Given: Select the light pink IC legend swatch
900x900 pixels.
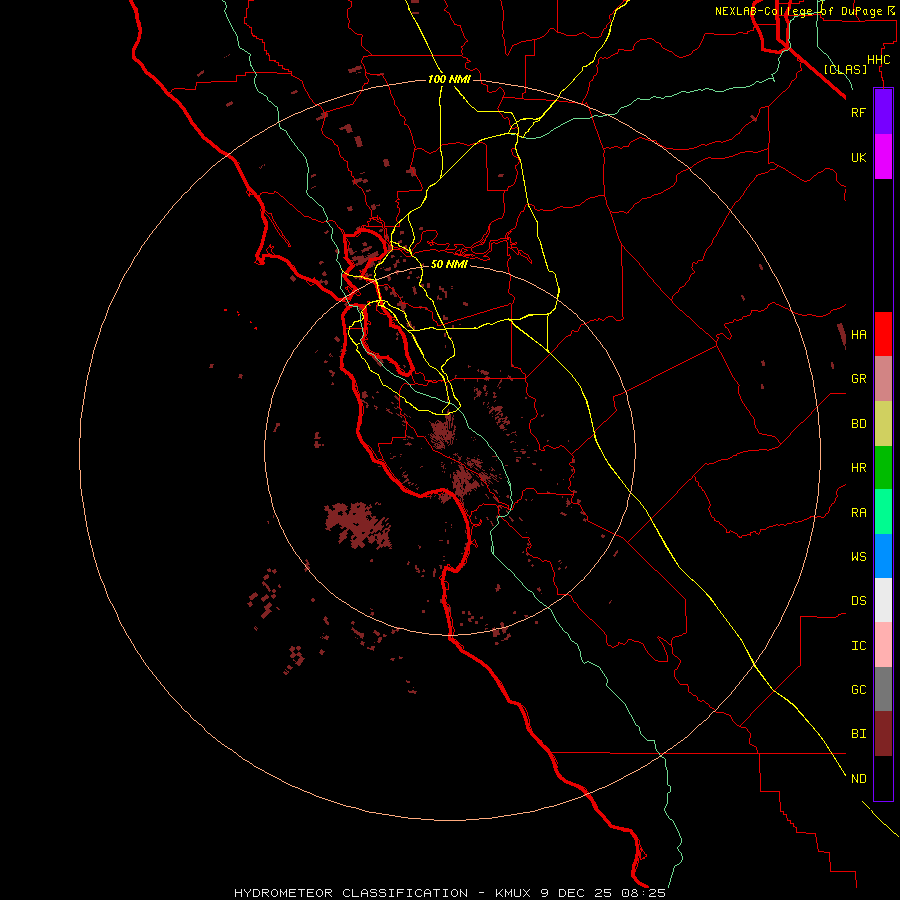Looking at the screenshot, I should pos(883,645).
